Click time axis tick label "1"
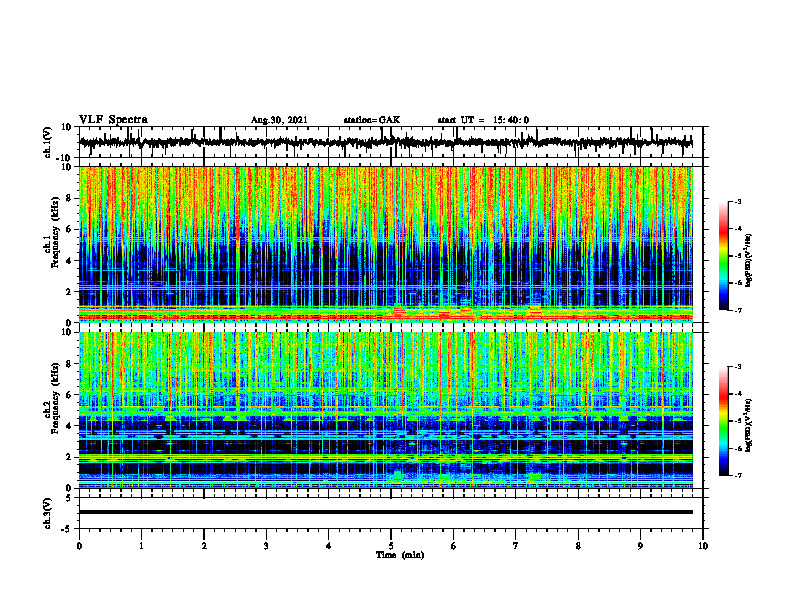Viewport: 792px width, 612px height. tap(141, 546)
